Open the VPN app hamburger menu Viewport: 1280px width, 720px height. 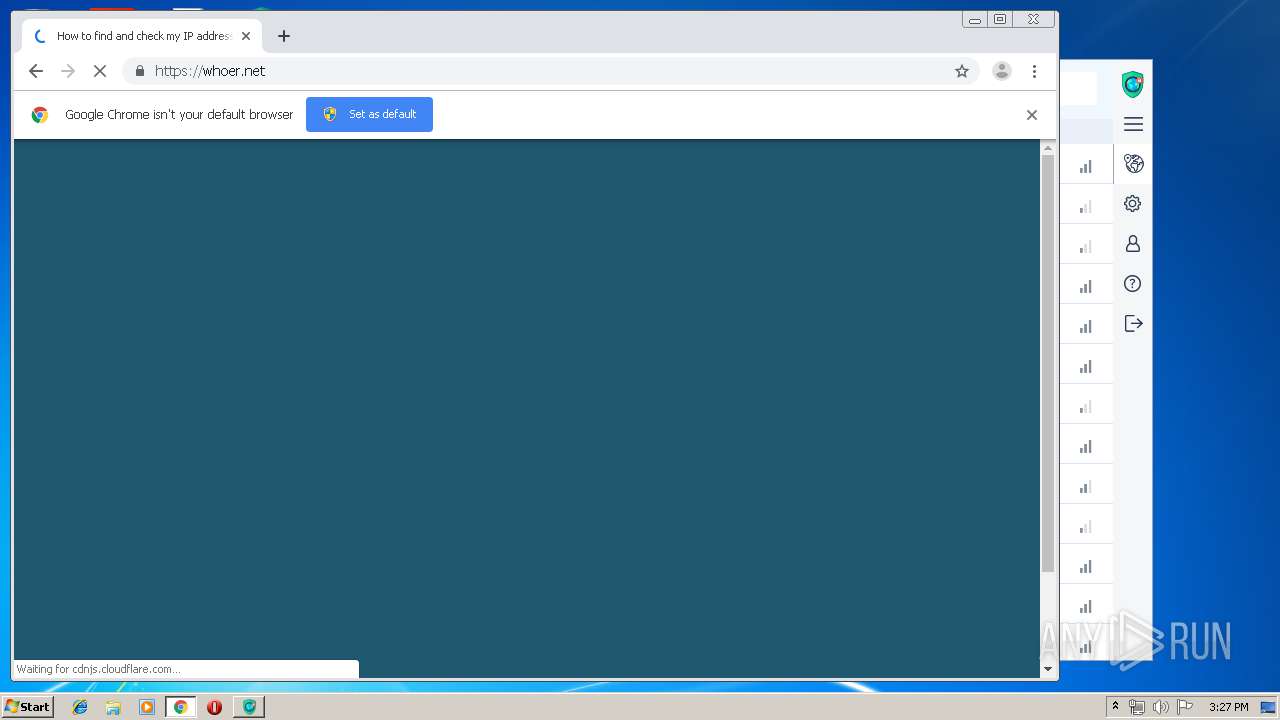1133,124
